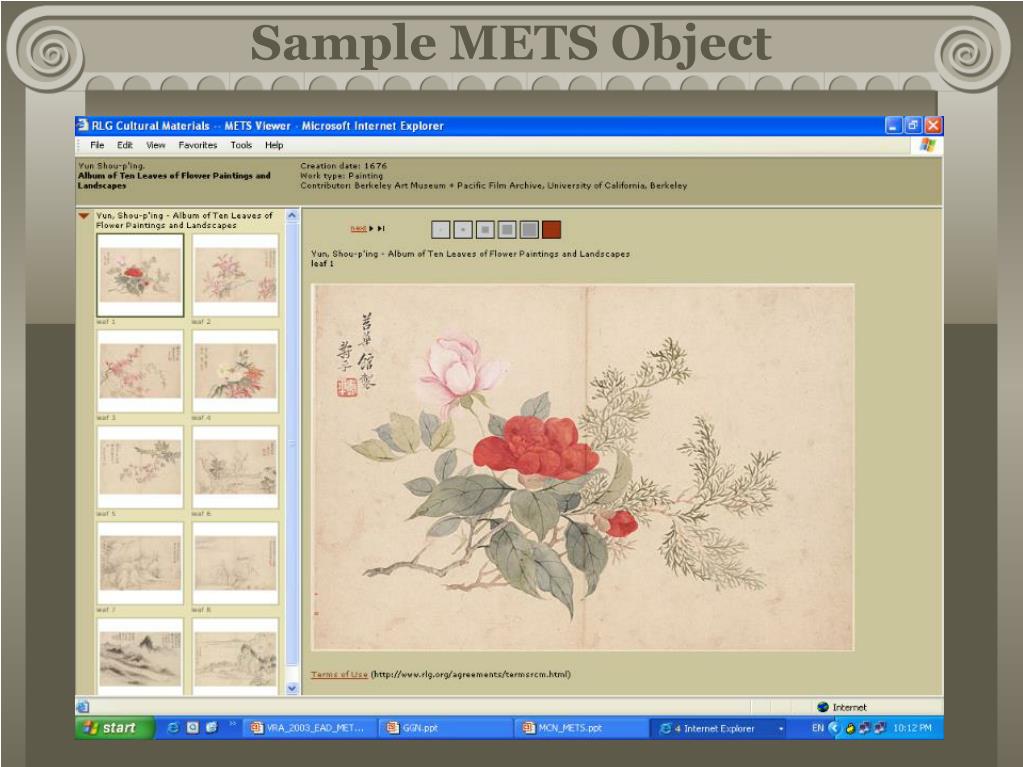Click the 'Creation date: 1676' text
1023x767 pixels.
point(343,166)
